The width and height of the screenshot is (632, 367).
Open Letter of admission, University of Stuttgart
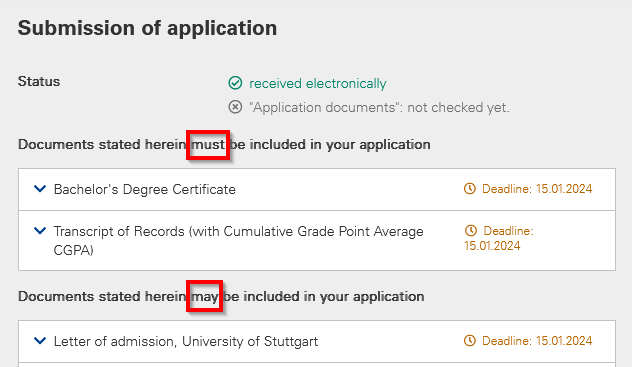point(186,341)
